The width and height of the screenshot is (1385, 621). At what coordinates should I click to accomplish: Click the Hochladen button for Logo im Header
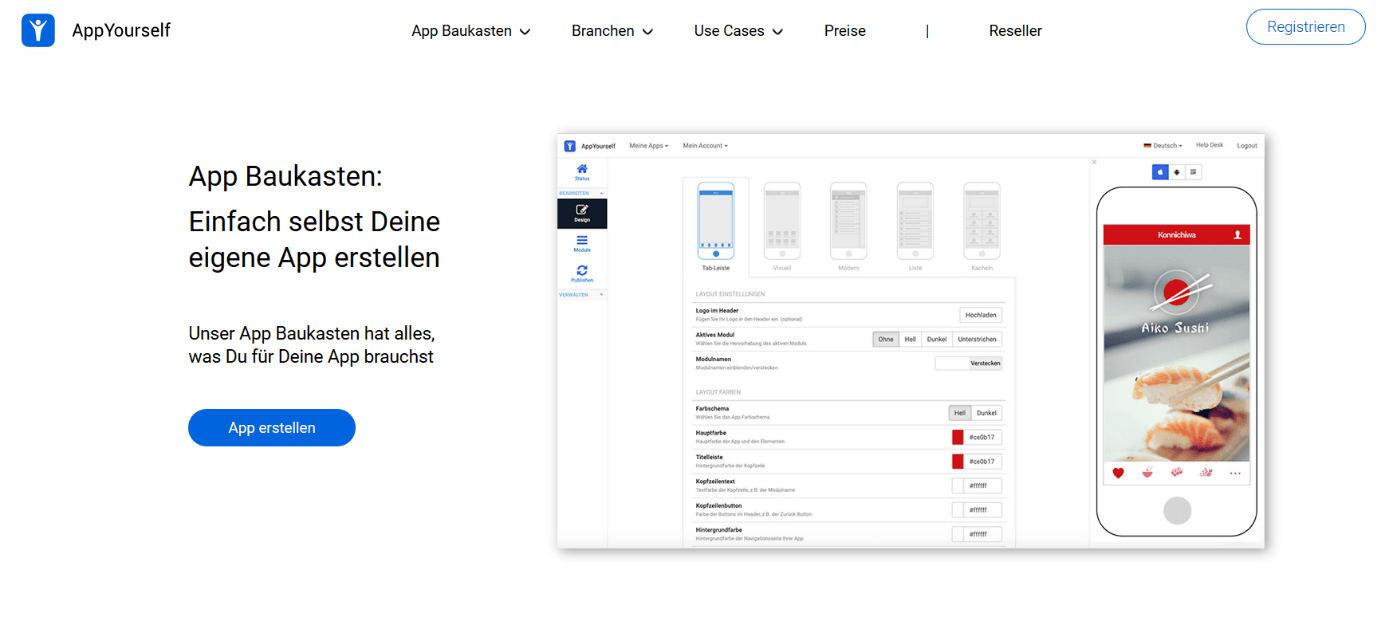pos(980,315)
